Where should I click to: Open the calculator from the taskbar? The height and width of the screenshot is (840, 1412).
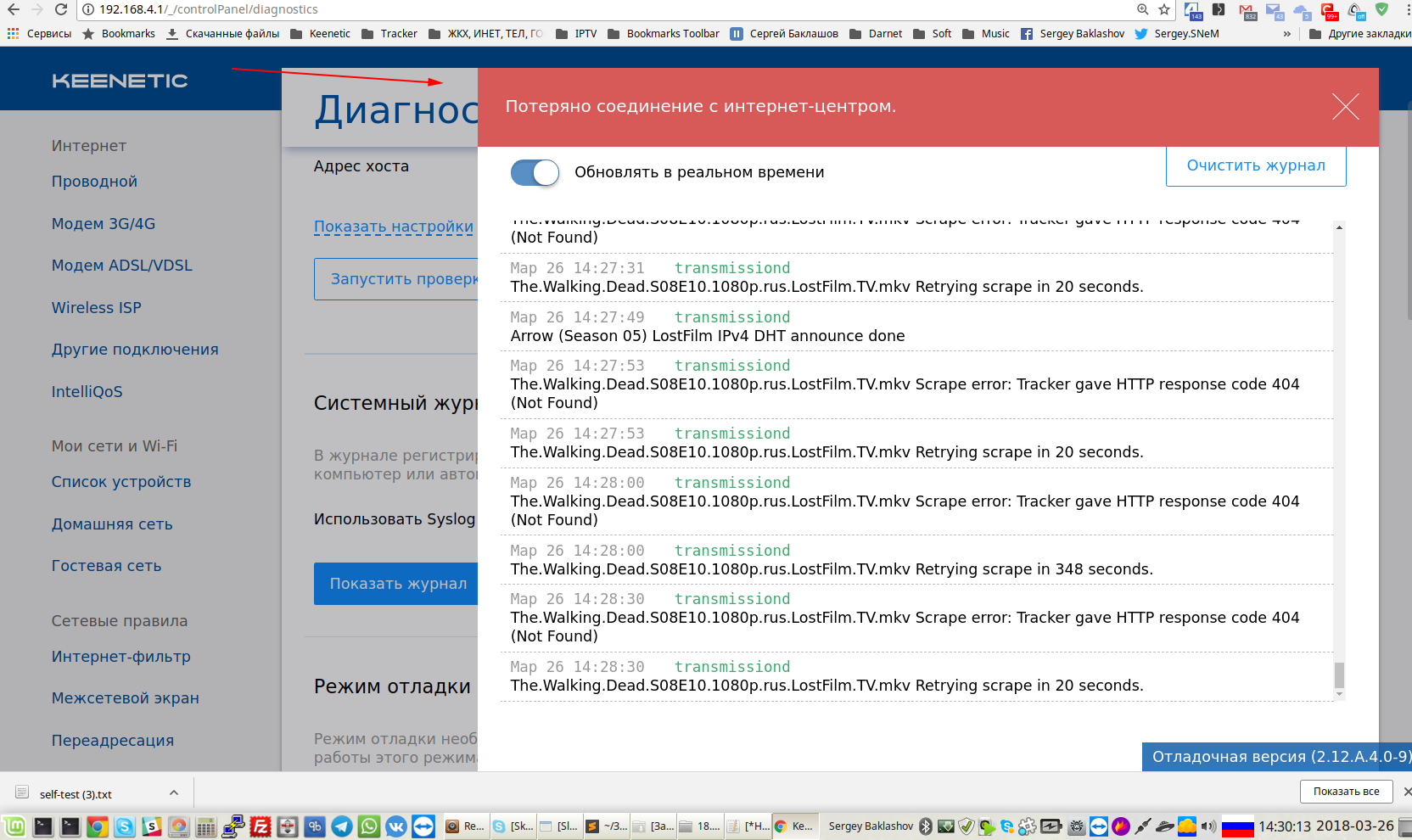206,826
